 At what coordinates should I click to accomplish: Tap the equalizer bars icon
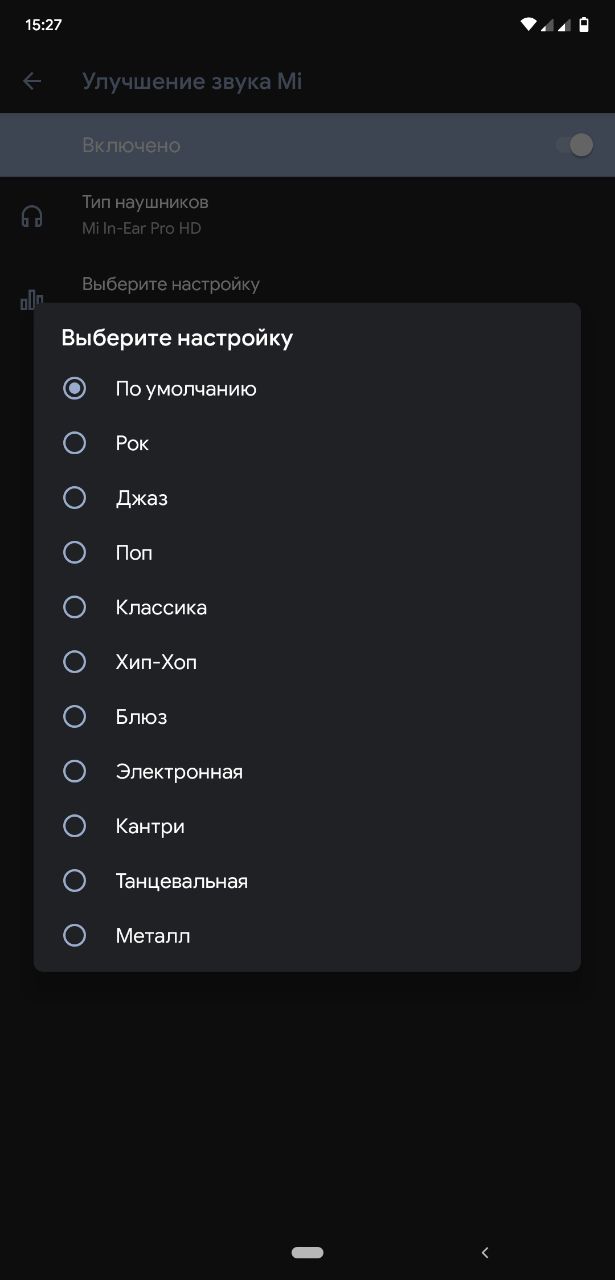point(32,299)
